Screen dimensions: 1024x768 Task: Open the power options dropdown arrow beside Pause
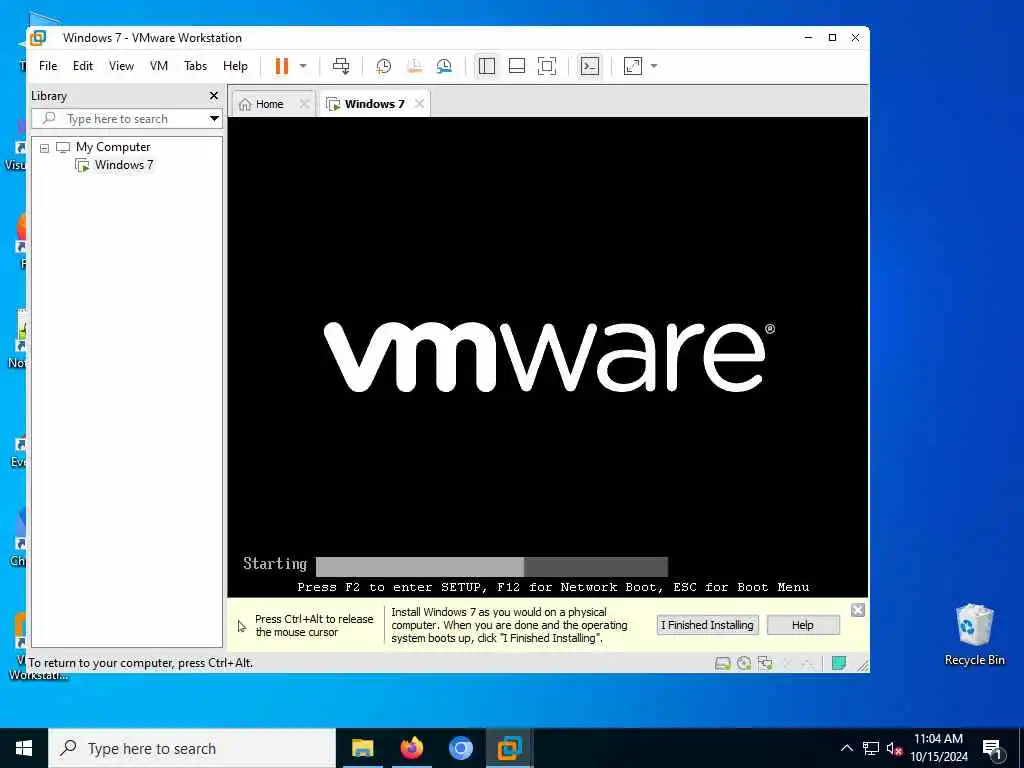(x=303, y=66)
